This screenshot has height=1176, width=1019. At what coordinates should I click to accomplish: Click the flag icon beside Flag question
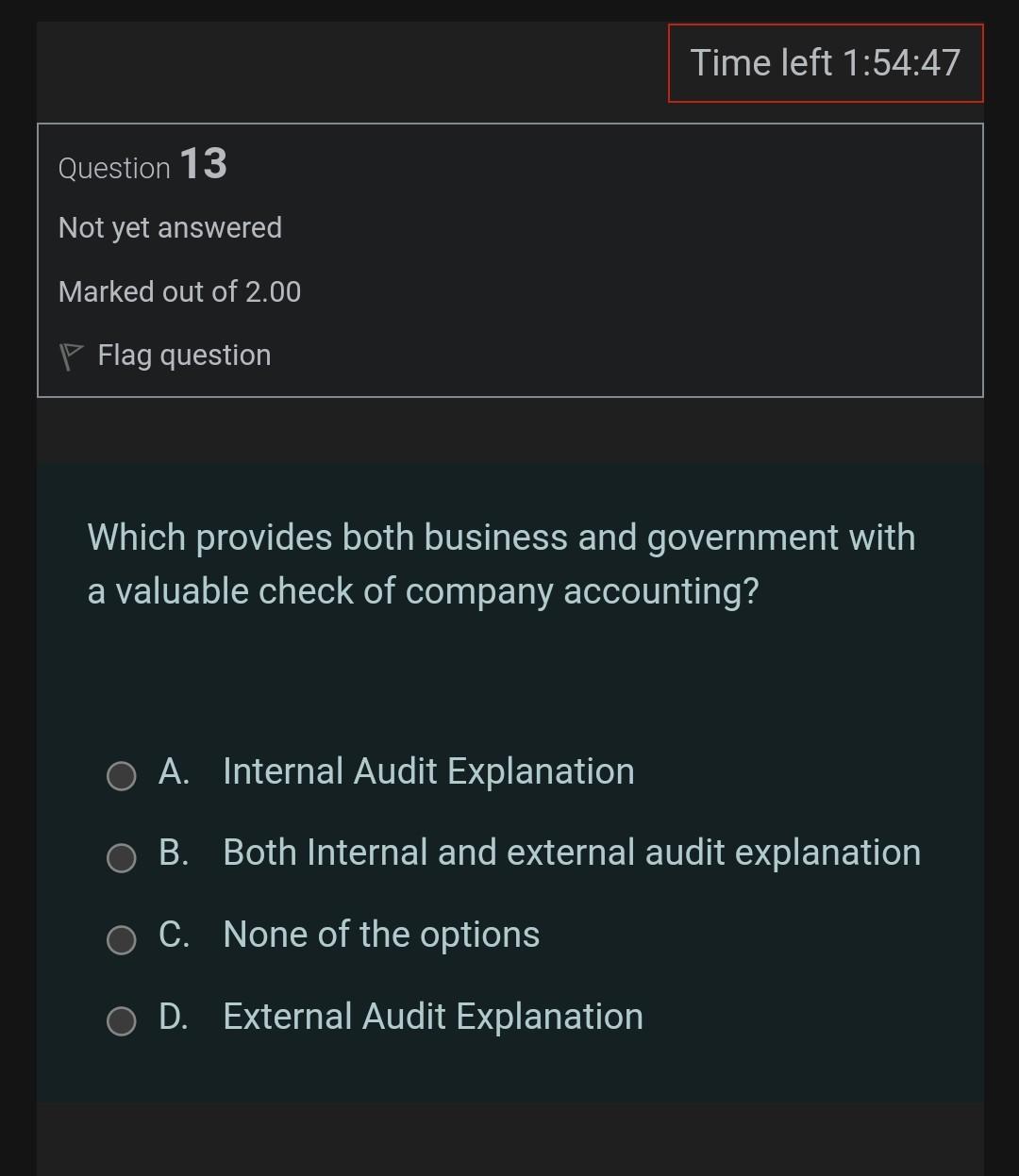pos(71,355)
